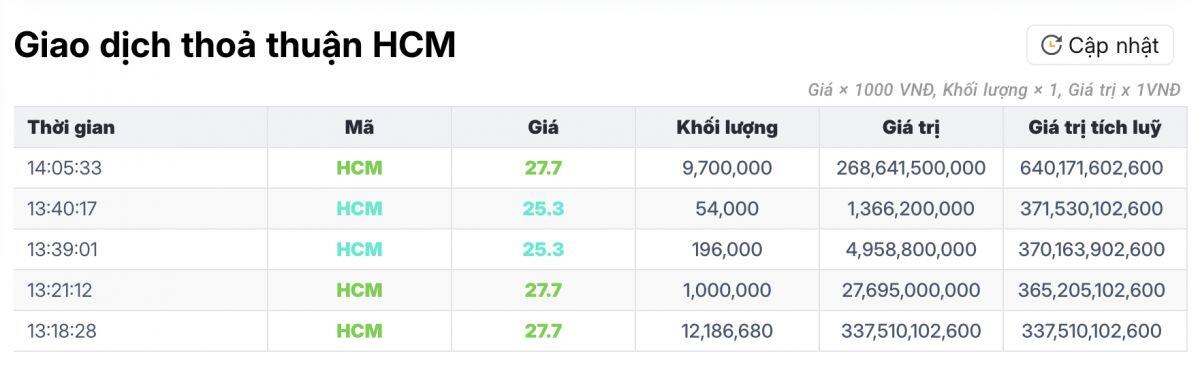Select the 268,641,500,000 value cell
Viewport: 1200px width, 375px height.
(x=911, y=168)
